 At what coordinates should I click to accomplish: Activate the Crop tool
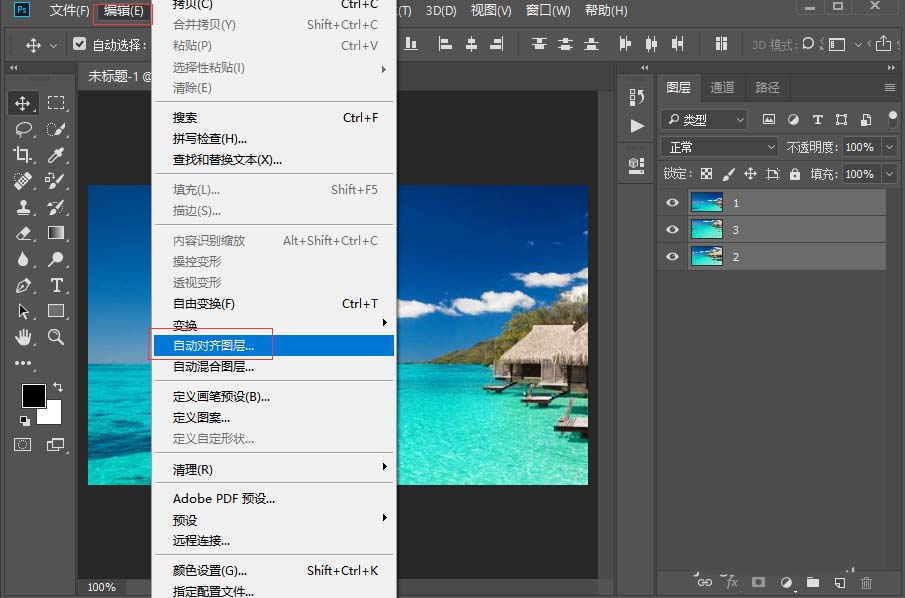[22, 155]
